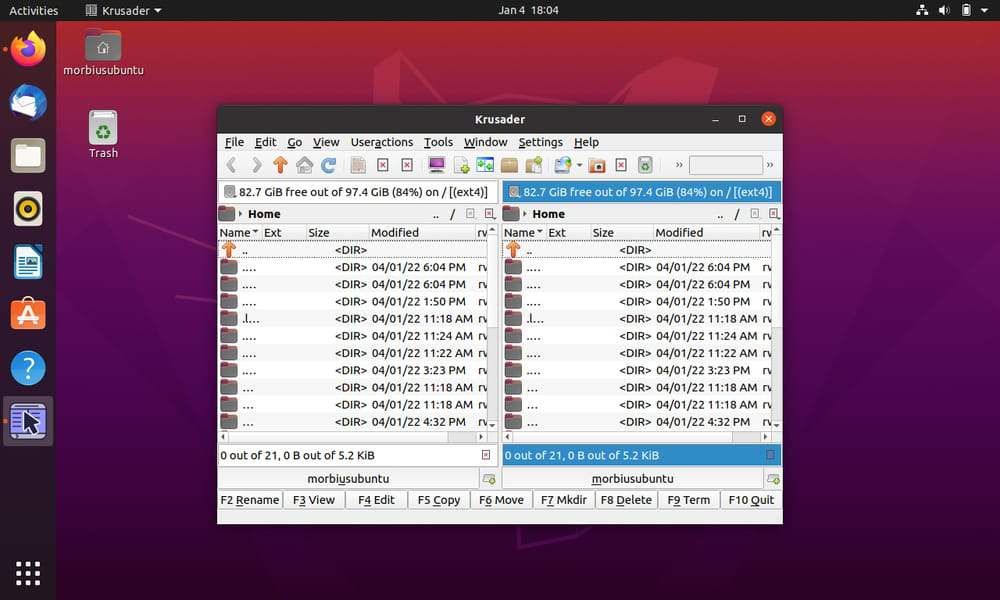
Task: Click the toolbar text input field
Action: point(725,165)
